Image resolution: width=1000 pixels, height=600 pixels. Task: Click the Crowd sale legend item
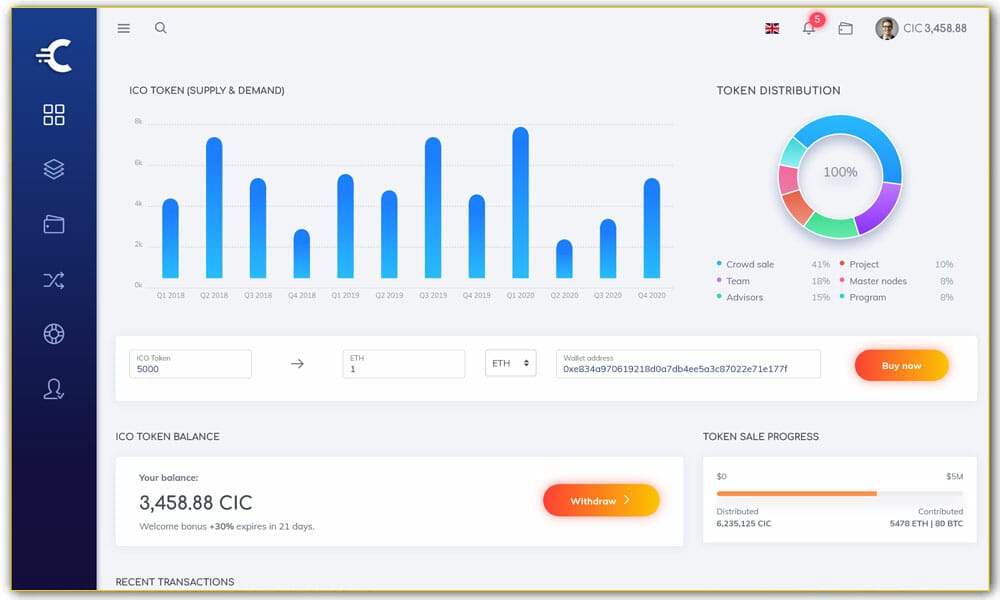click(750, 264)
